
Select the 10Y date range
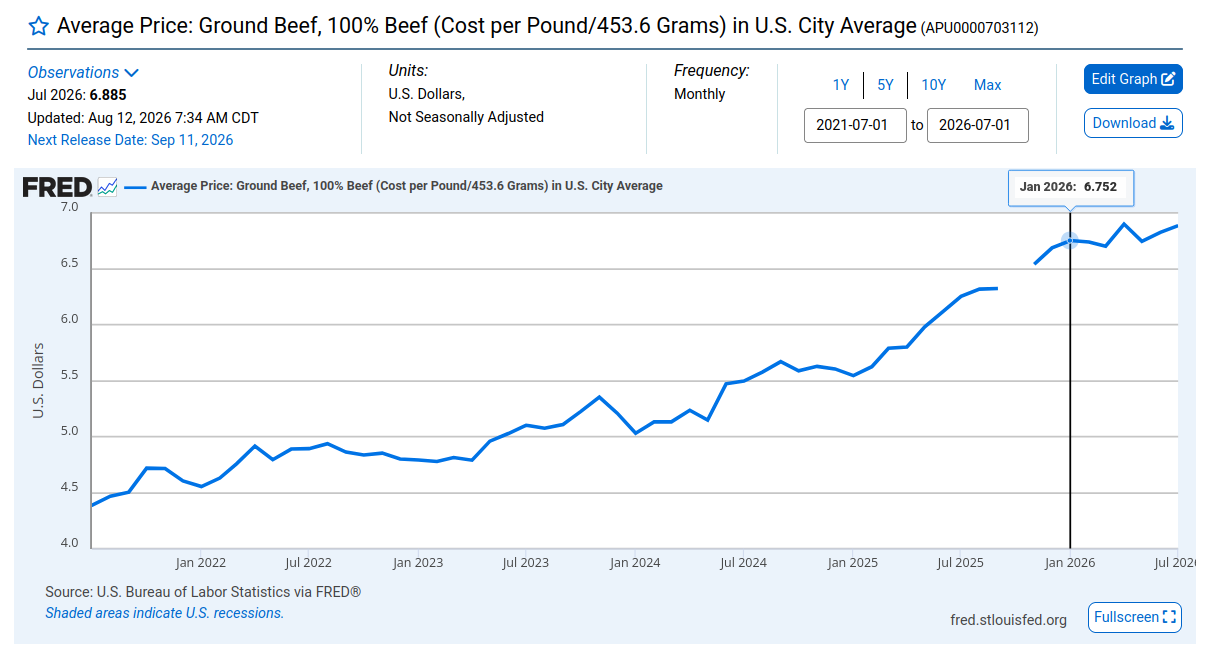click(x=933, y=85)
